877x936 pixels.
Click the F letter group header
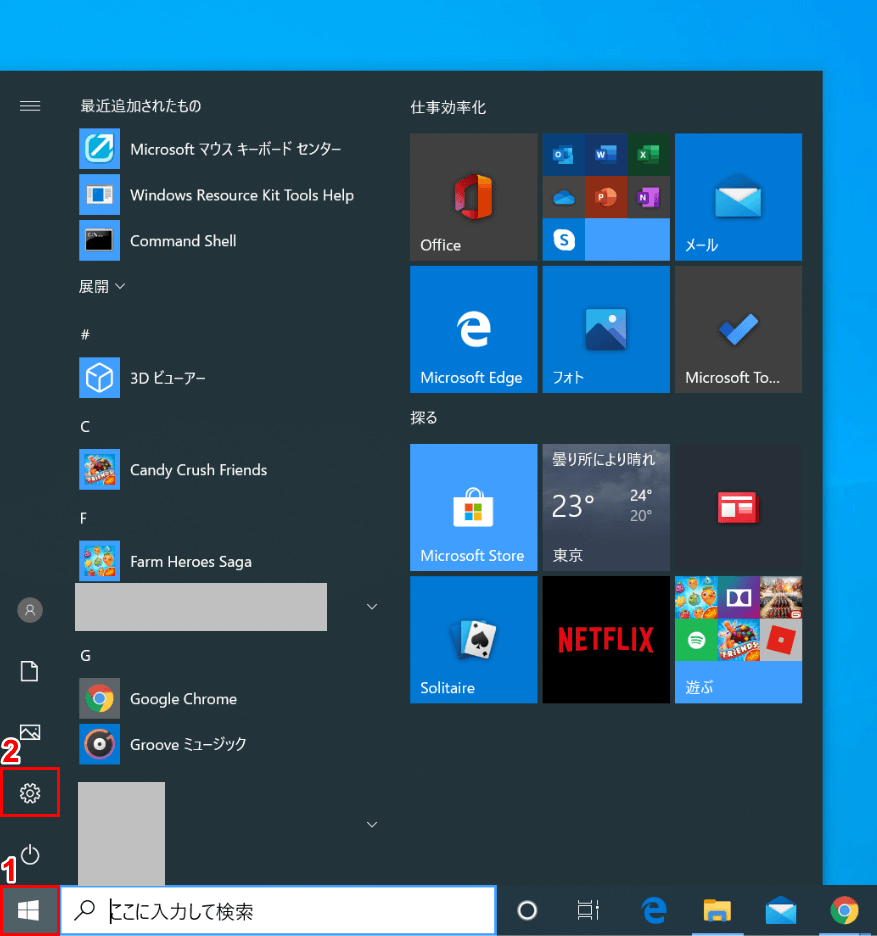pos(84,518)
